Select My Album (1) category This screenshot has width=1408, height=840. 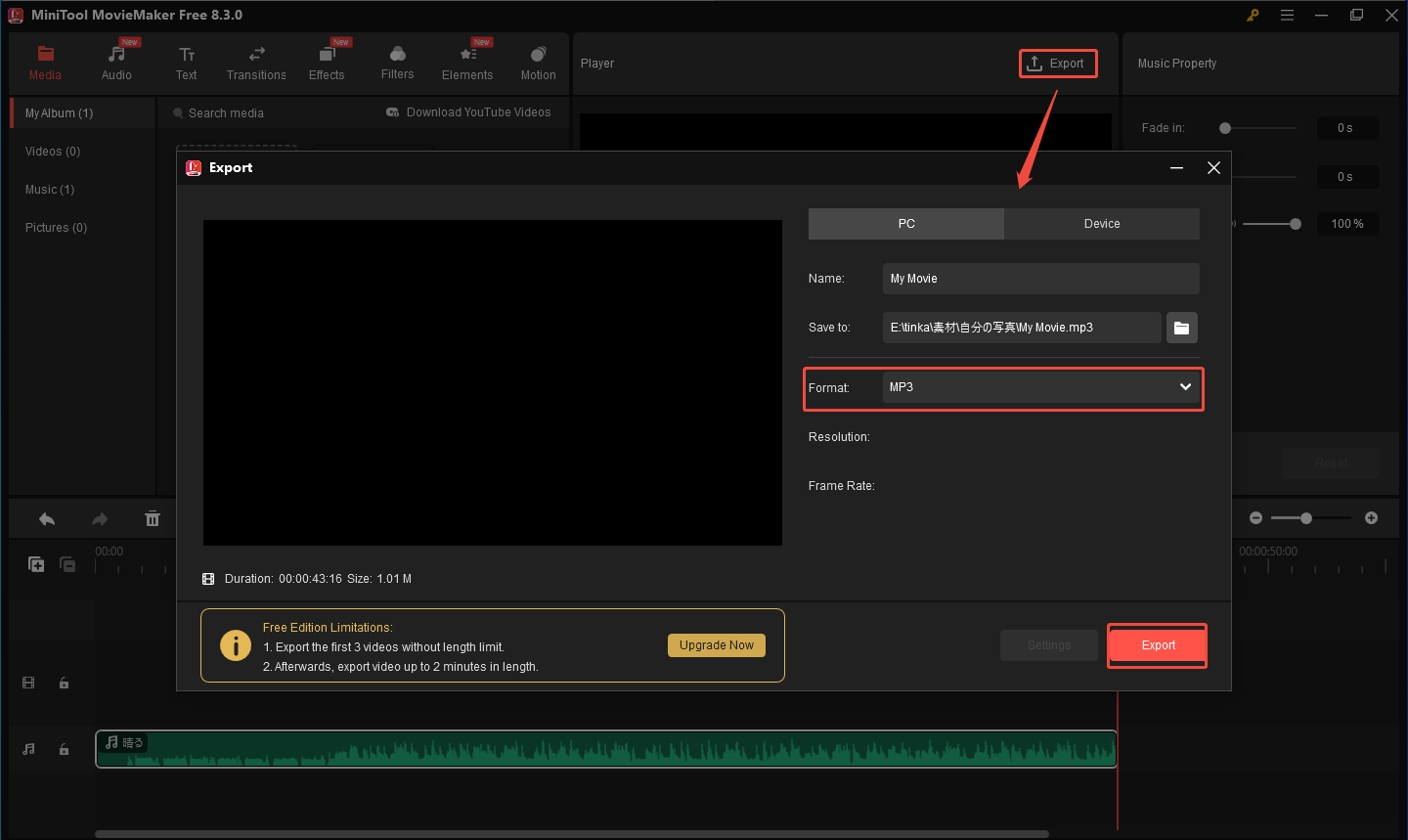pos(82,113)
